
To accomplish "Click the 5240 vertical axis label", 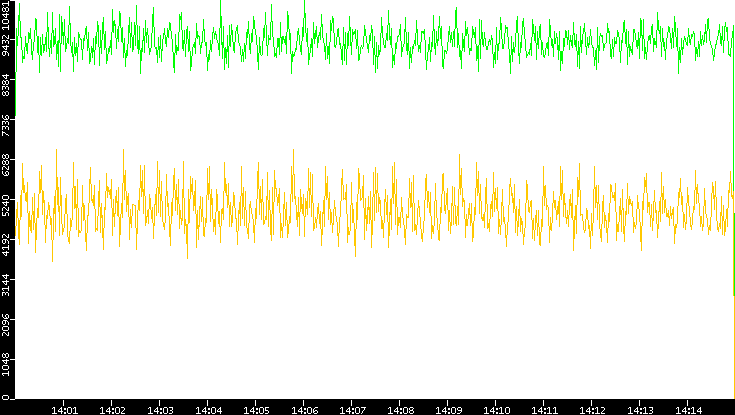I will pyautogui.click(x=6, y=204).
